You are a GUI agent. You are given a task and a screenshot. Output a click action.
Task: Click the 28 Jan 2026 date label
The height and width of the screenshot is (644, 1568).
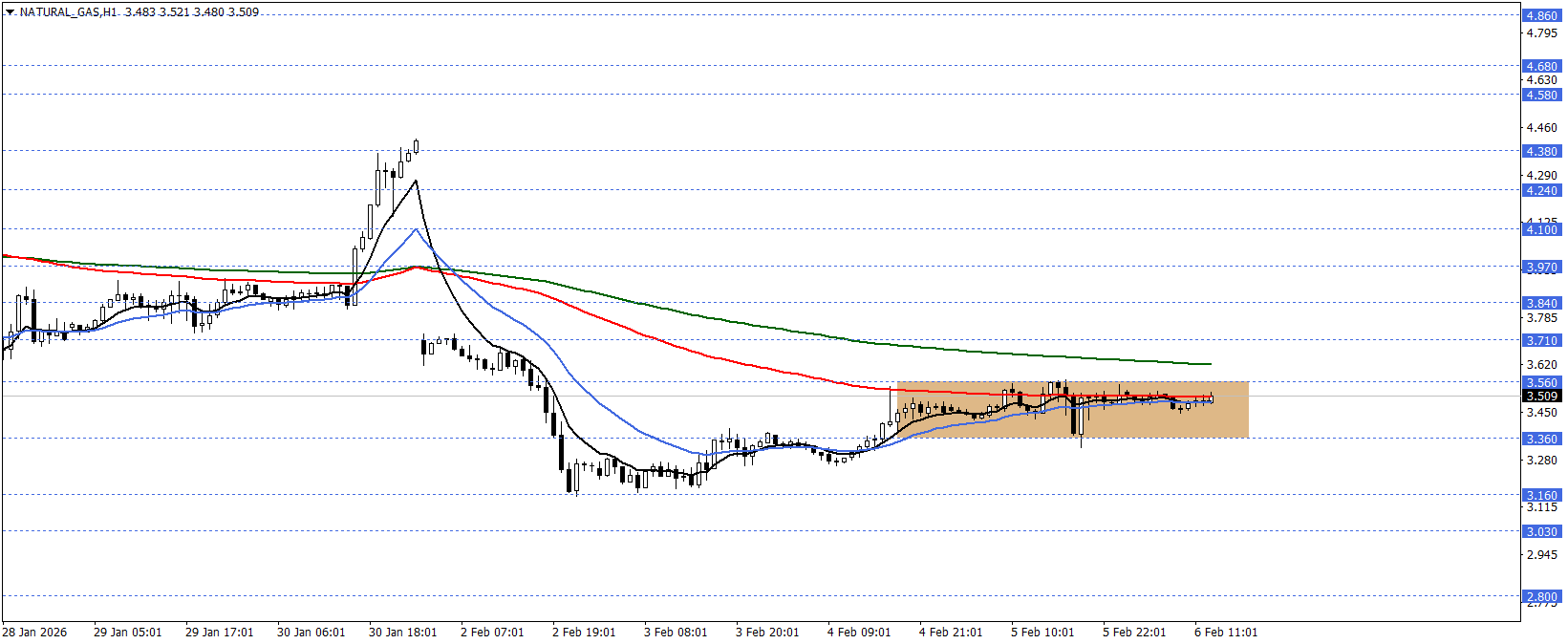[x=34, y=633]
